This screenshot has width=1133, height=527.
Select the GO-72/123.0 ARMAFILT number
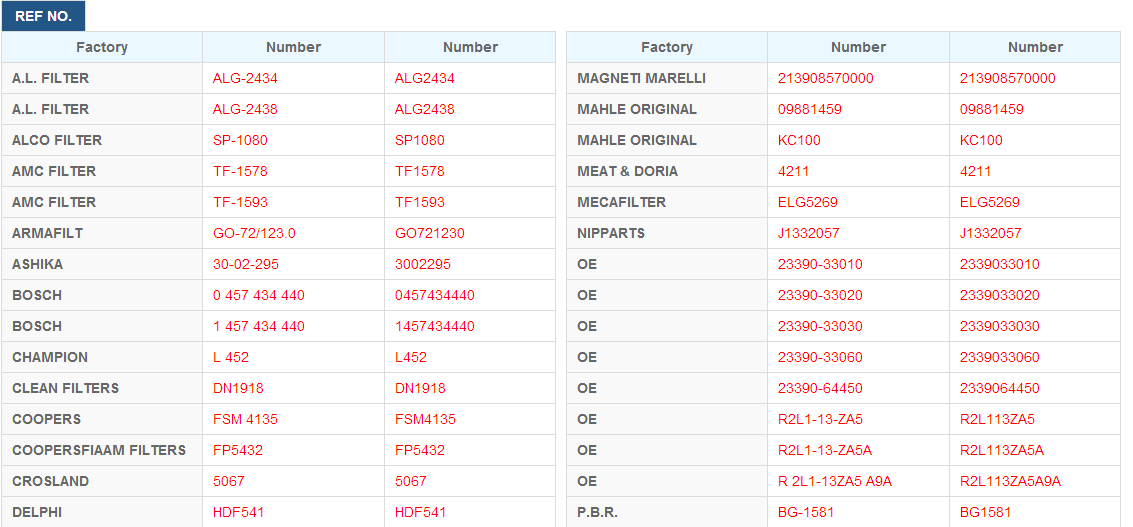[254, 233]
